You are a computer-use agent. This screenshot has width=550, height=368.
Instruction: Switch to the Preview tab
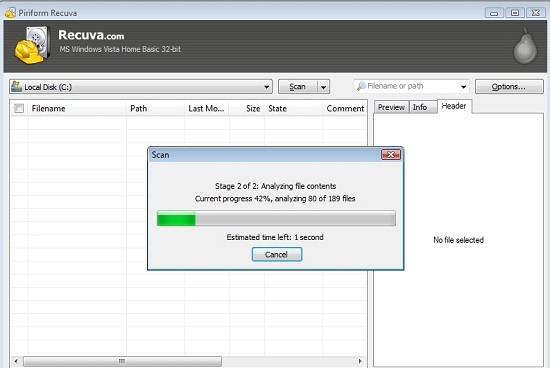click(x=391, y=107)
